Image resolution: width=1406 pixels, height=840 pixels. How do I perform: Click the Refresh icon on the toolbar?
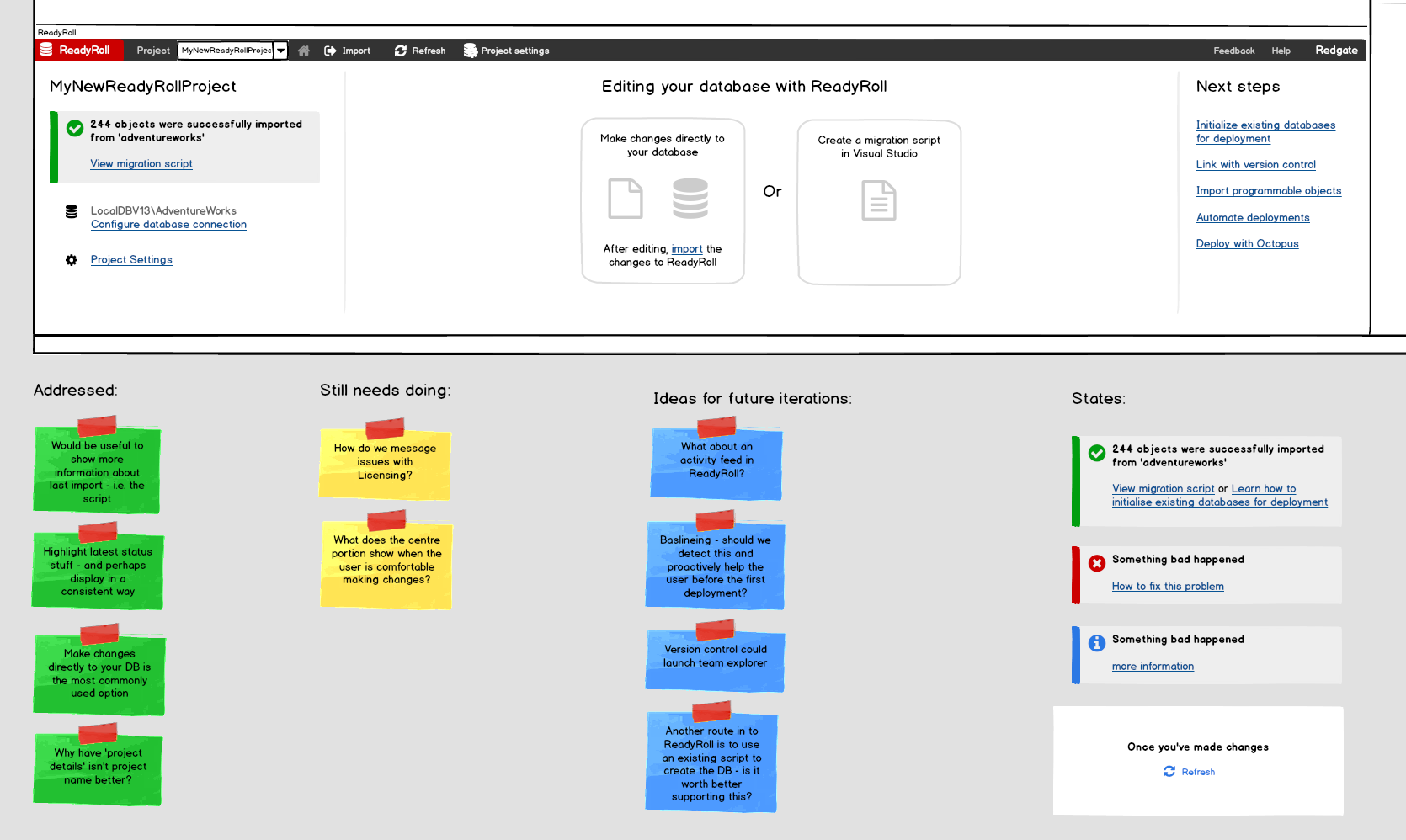(x=400, y=50)
